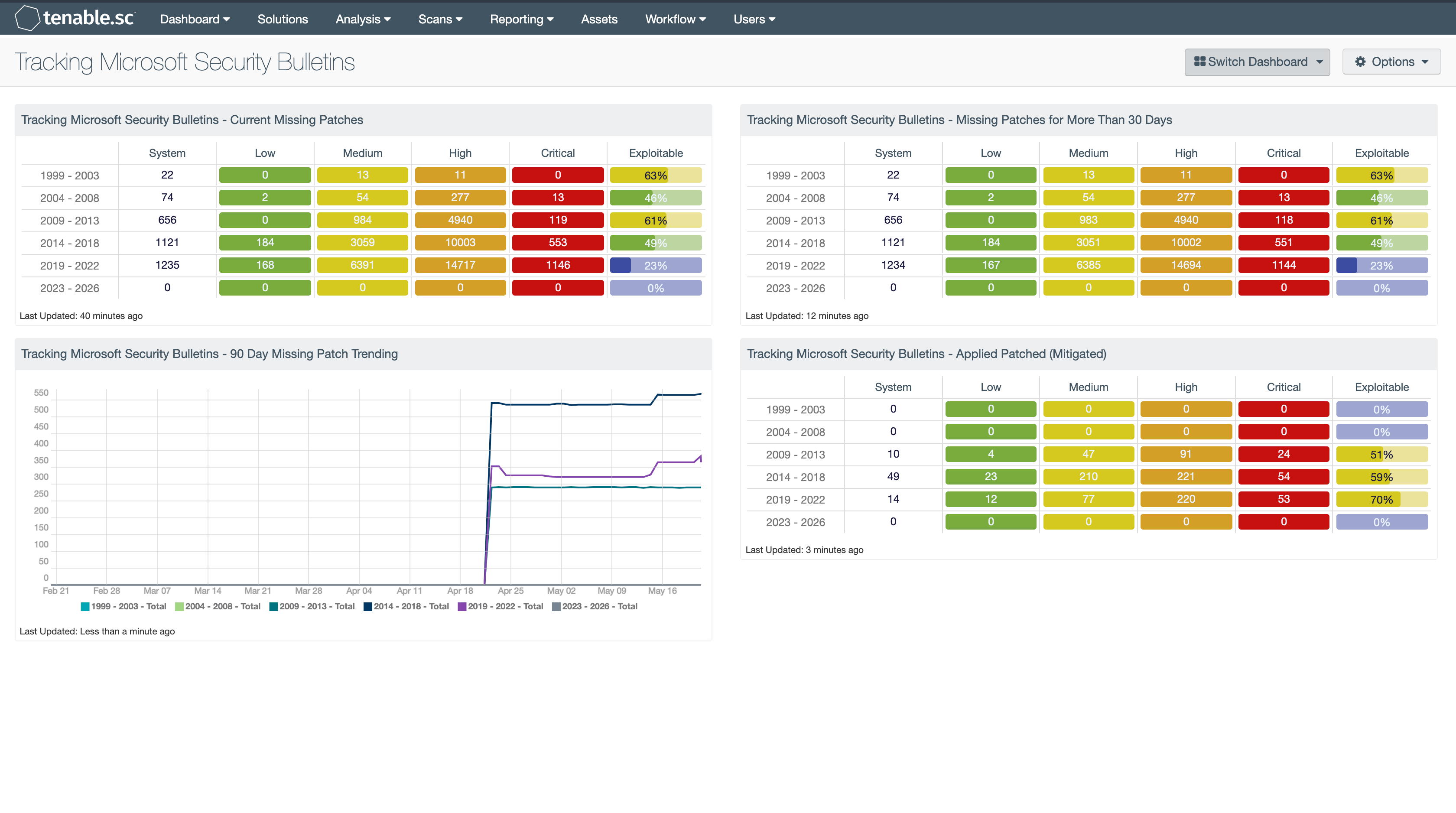This screenshot has height=813, width=1456.
Task: Click 23% exploitable bar in Current Missing Patches 2019 - 2022
Action: point(656,265)
